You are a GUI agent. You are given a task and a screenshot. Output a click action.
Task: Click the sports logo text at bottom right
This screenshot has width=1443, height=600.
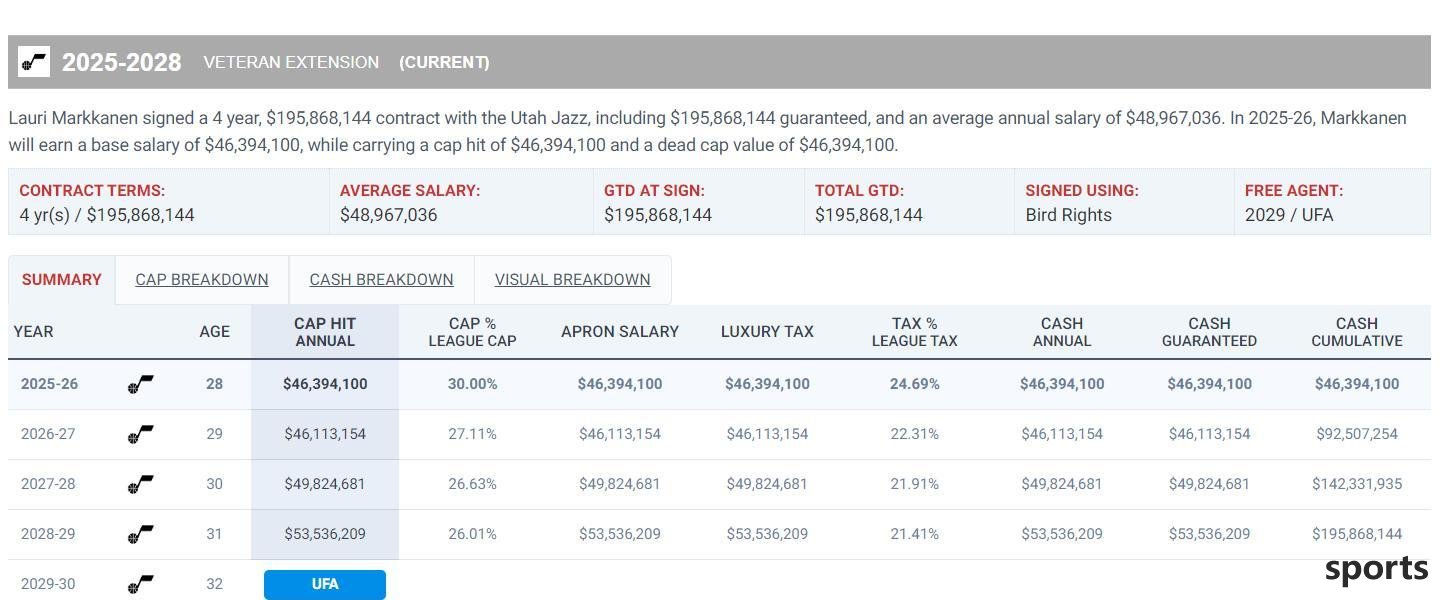(1376, 569)
